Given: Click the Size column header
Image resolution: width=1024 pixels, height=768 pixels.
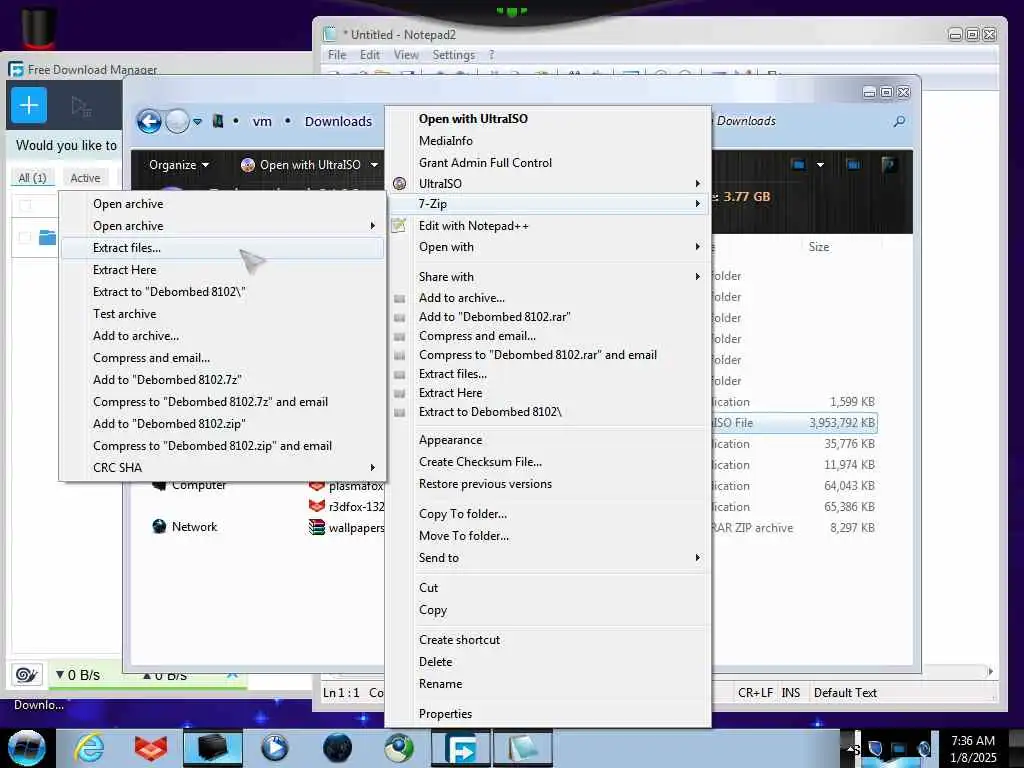Looking at the screenshot, I should 819,247.
